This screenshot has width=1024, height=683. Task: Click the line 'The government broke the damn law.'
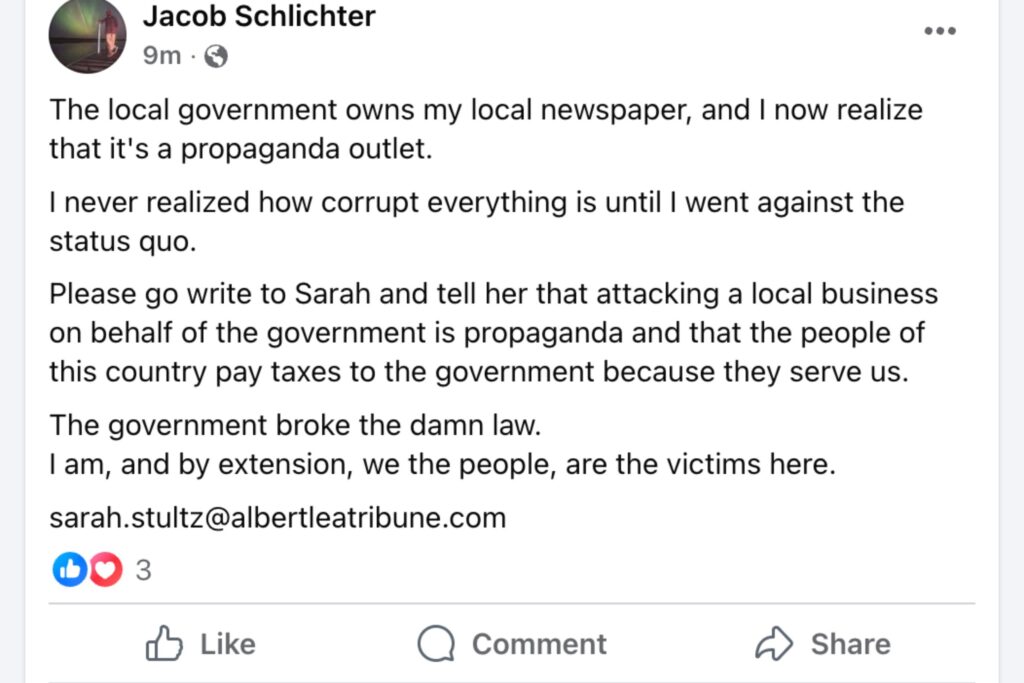coord(295,425)
